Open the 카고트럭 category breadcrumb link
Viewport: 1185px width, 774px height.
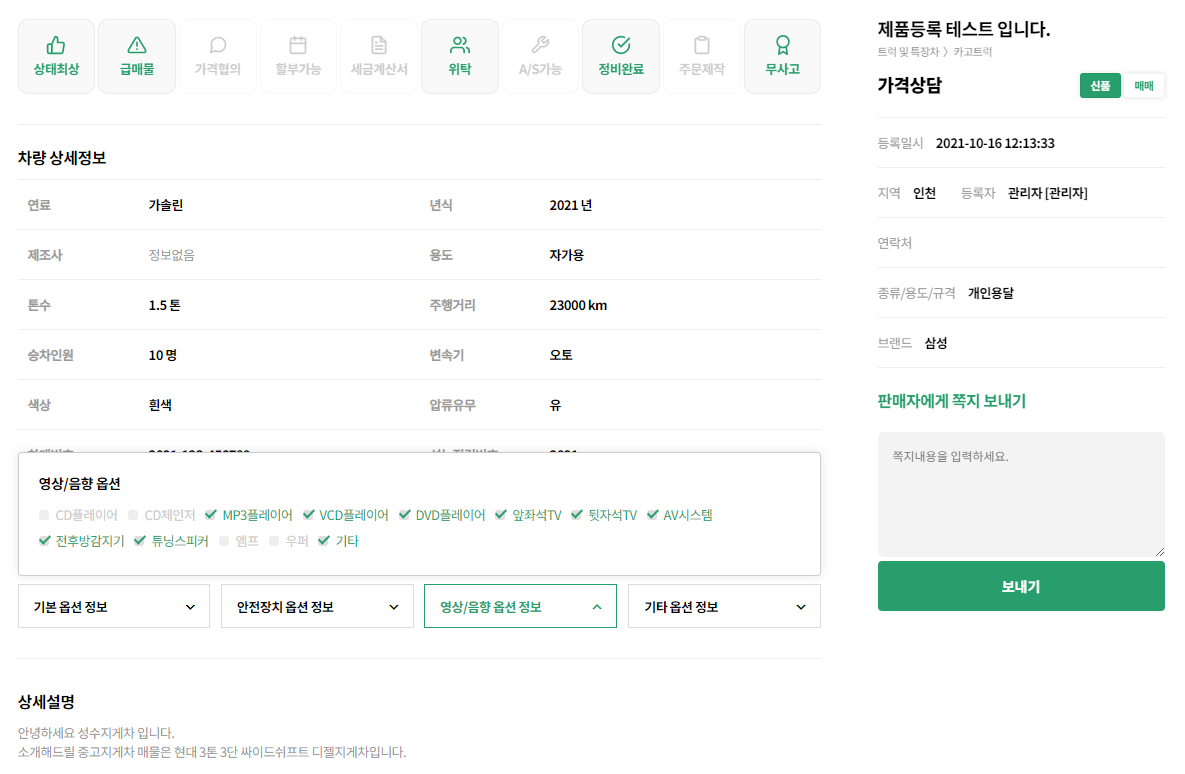tap(973, 51)
